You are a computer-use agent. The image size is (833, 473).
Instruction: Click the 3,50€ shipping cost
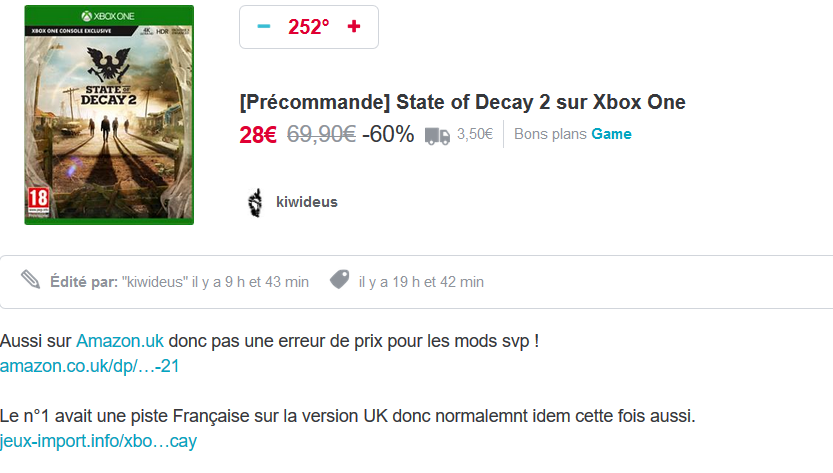pos(475,134)
